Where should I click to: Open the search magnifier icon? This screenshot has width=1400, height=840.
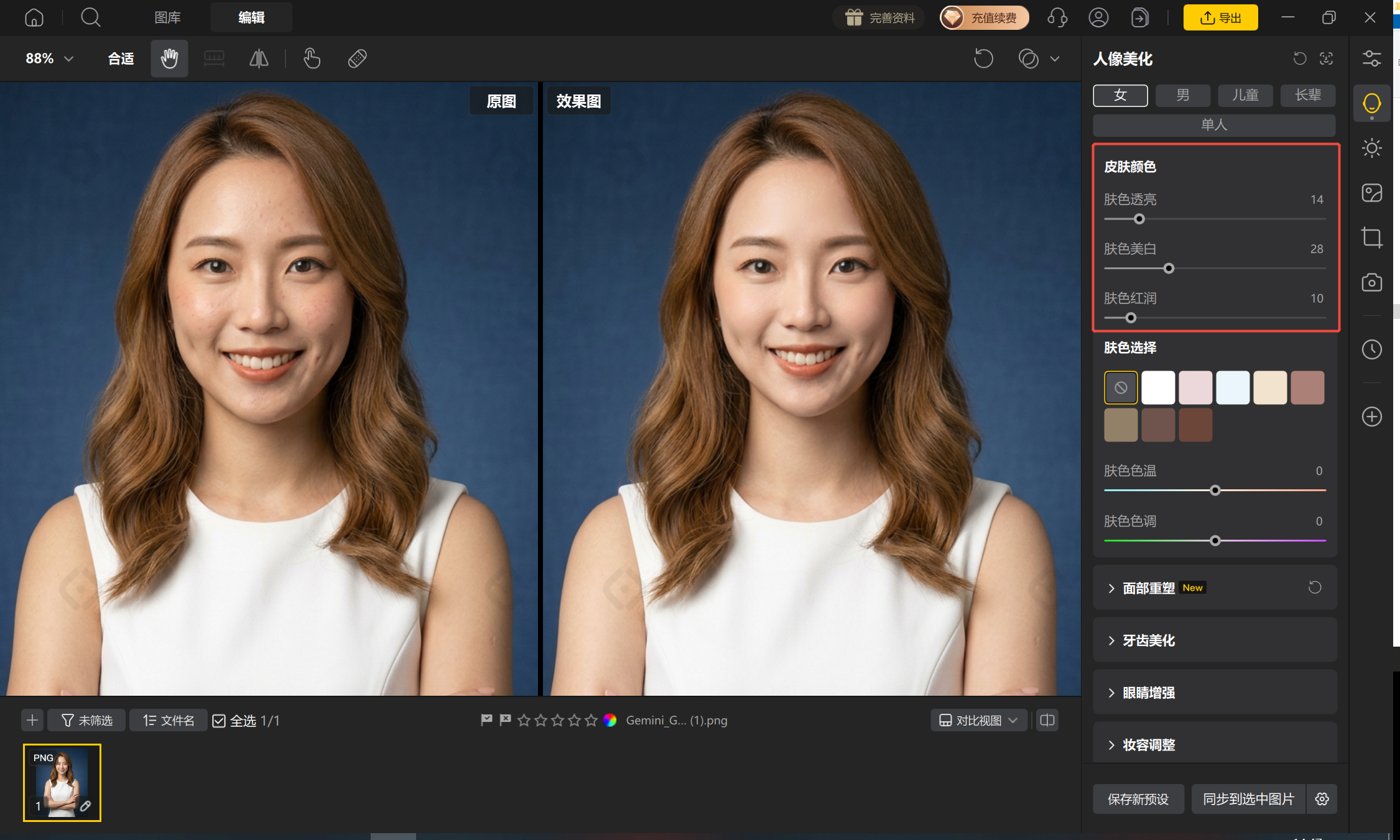click(90, 17)
